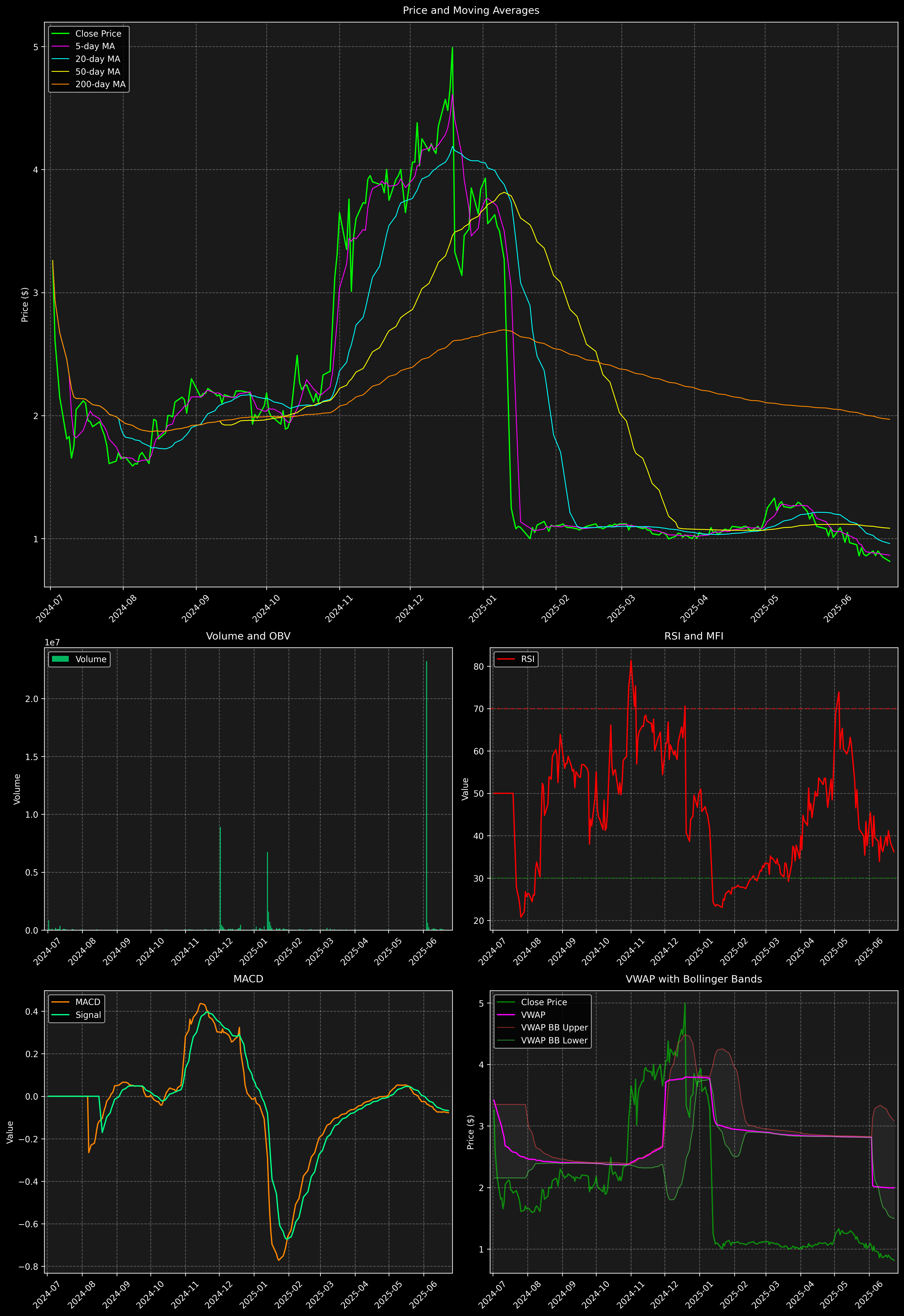Click the '200-day MA' legend entry
Screen dimensions: 904x1316
pyautogui.click(x=100, y=84)
